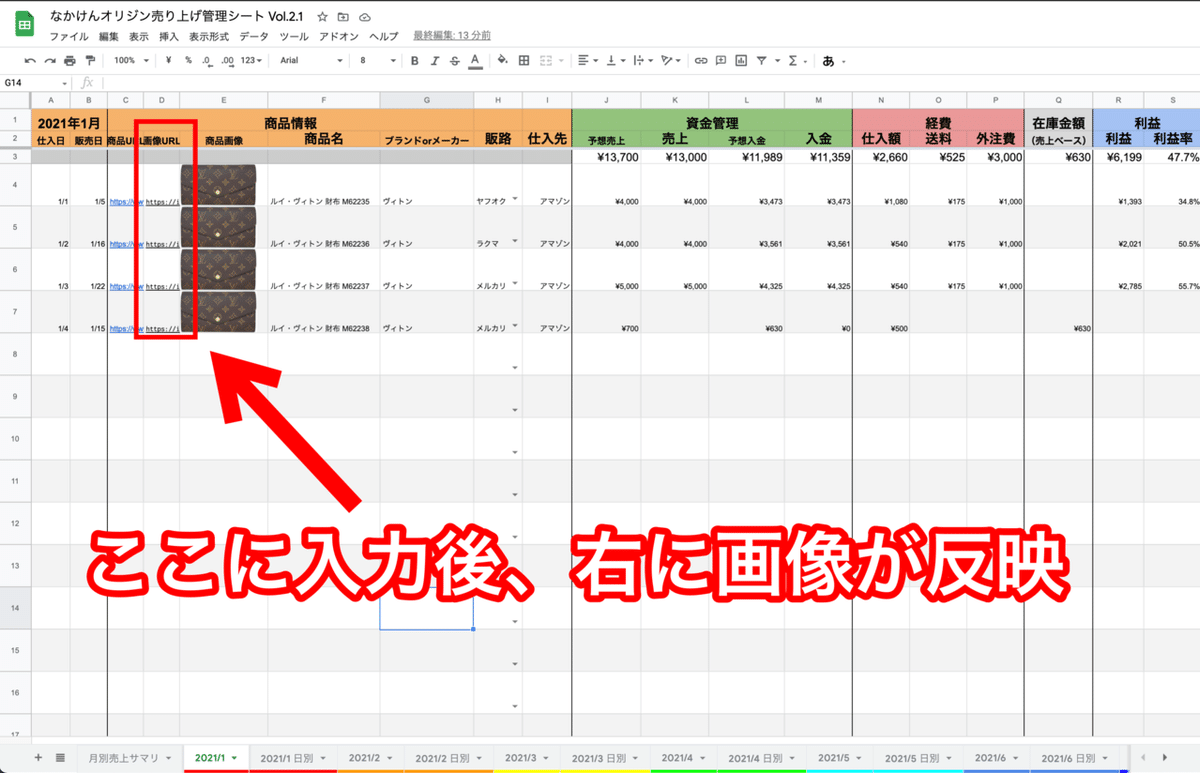Open the ツール menu
Screen dimensions: 1200x773
[294, 36]
